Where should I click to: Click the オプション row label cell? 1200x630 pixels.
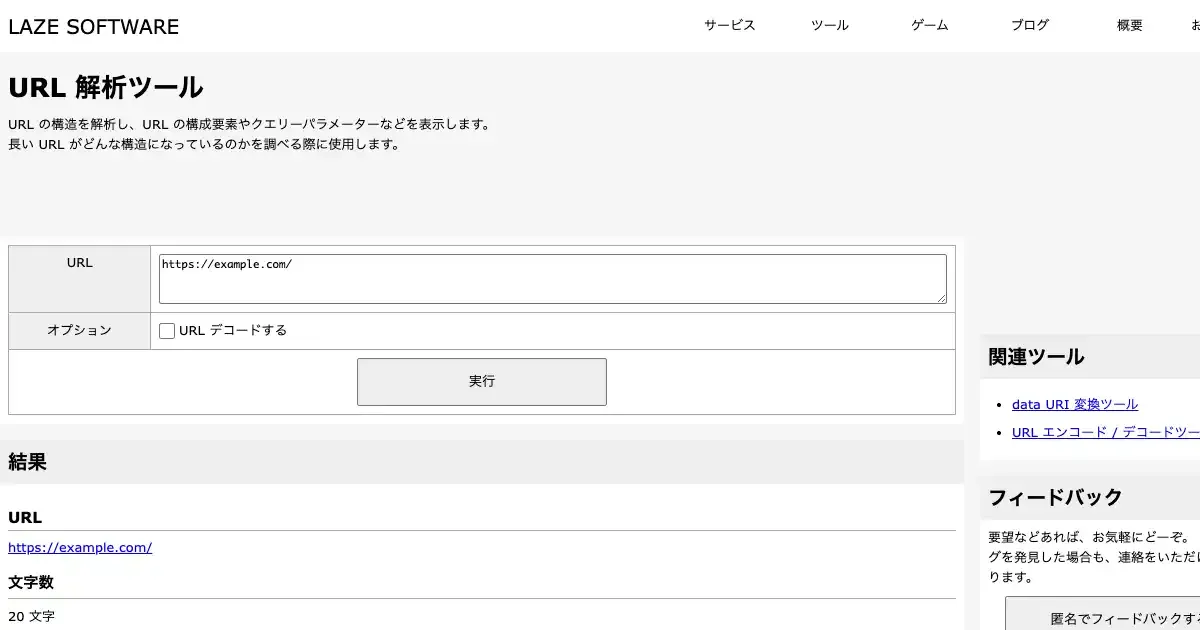pos(79,331)
